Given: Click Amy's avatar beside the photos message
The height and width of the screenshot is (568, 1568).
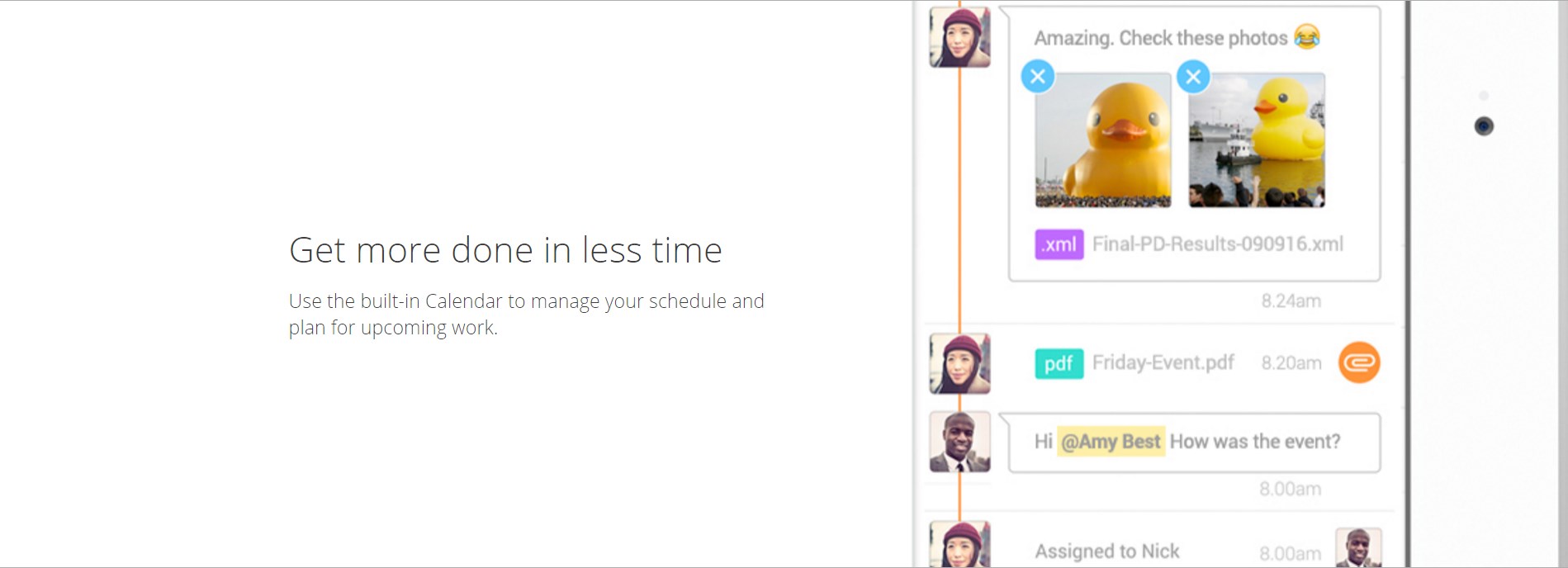Looking at the screenshot, I should [x=959, y=37].
